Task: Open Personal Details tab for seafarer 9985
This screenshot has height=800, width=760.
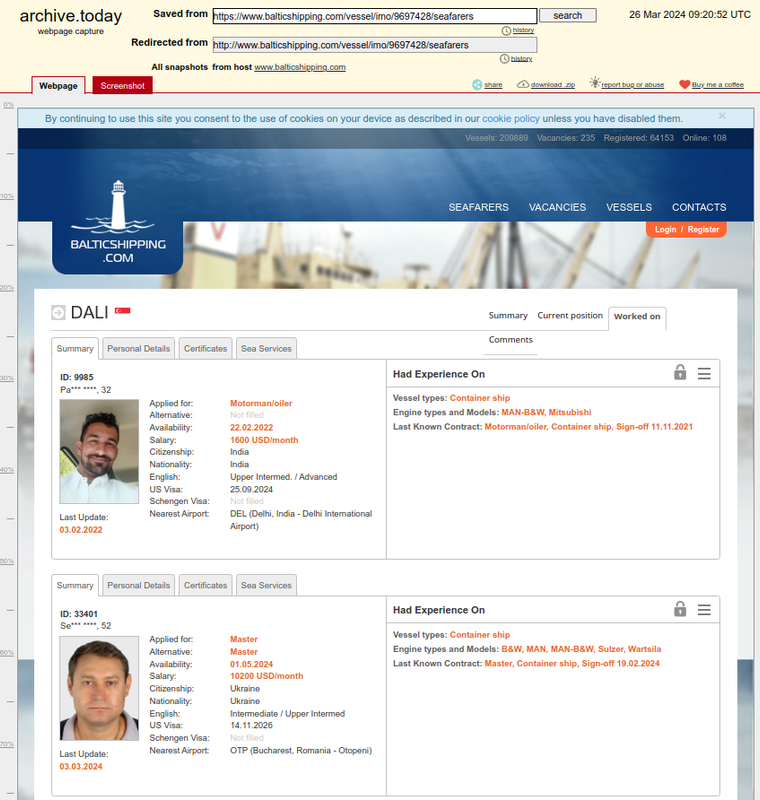Action: [139, 348]
